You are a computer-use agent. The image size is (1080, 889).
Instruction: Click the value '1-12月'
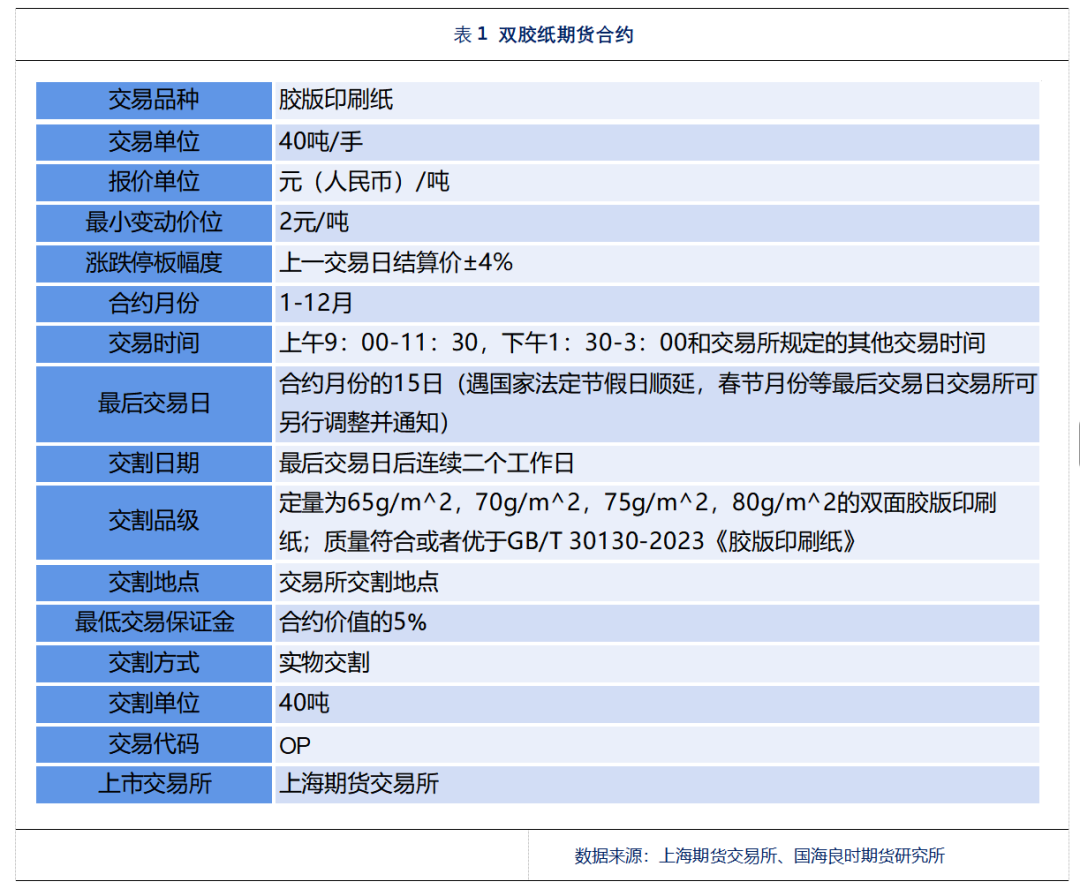[315, 303]
